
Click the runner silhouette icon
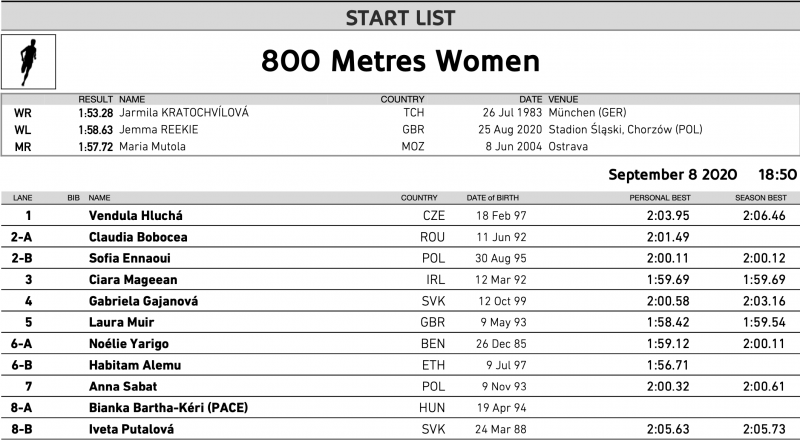29,62
